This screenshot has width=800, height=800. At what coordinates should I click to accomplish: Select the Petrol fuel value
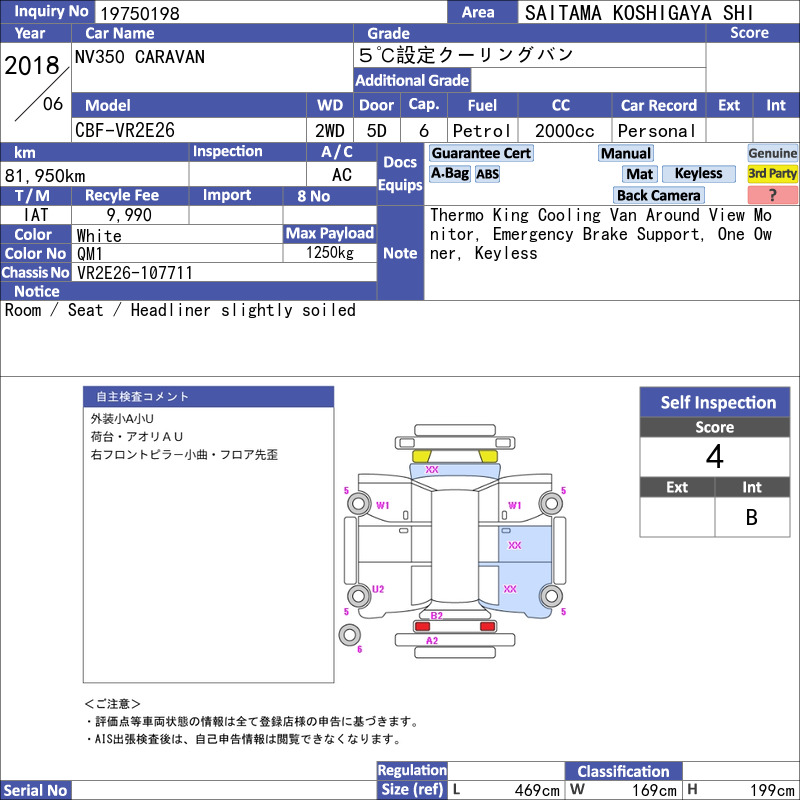point(482,131)
